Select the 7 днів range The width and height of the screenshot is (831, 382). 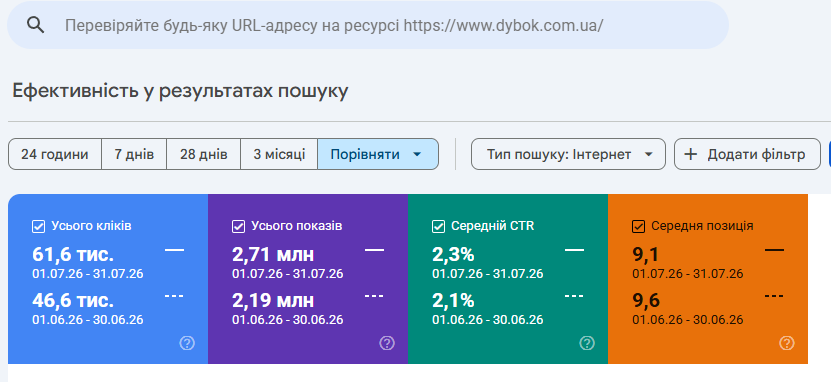[x=134, y=154]
